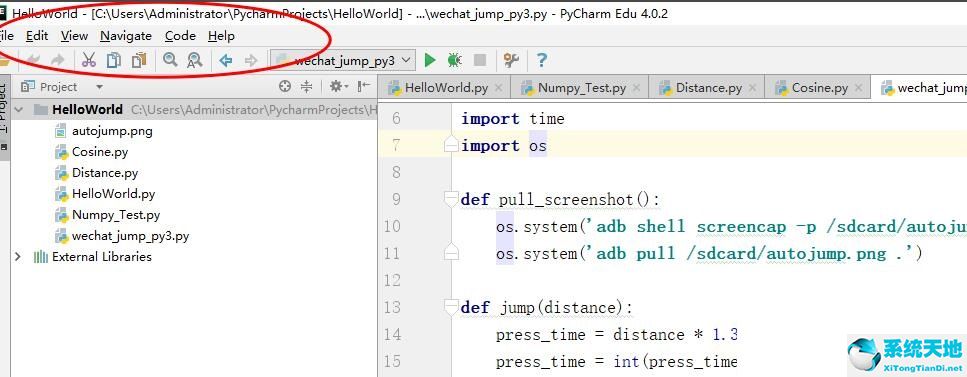The height and width of the screenshot is (377, 967).
Task: Open the Code menu
Action: click(x=180, y=36)
